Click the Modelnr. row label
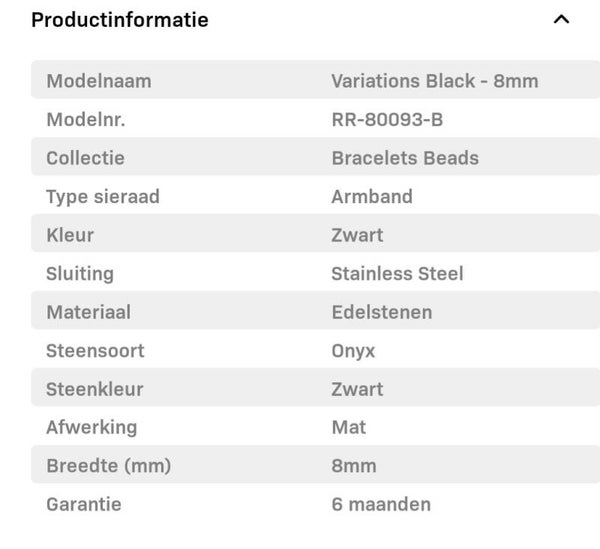The height and width of the screenshot is (549, 600). pos(86,120)
